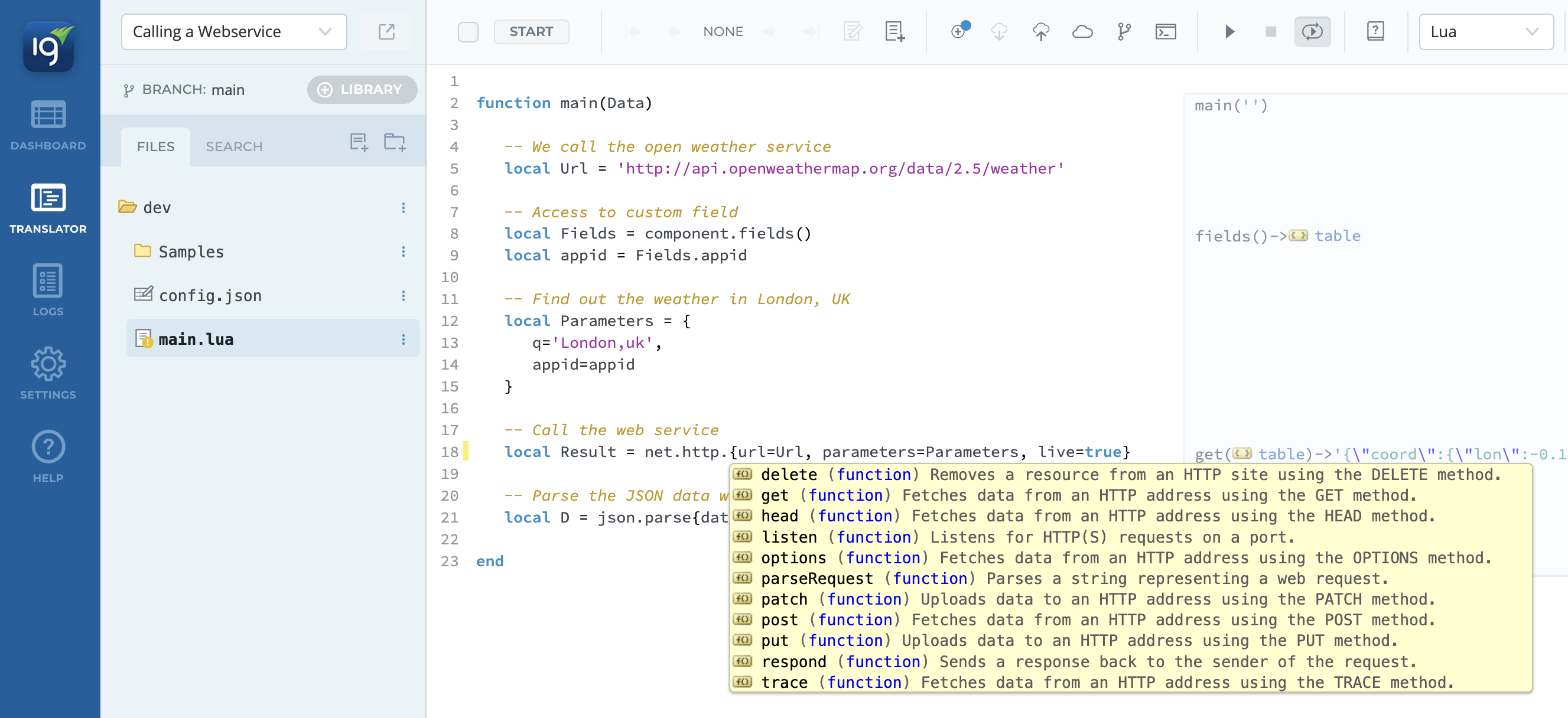The image size is (1568, 718).
Task: Click the stop execution square button
Action: (1270, 32)
